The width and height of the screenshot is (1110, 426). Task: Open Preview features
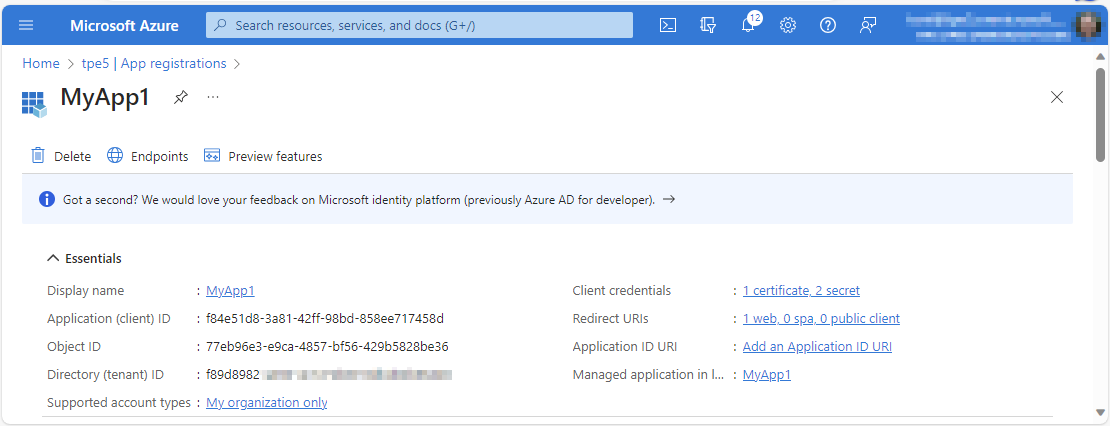pyautogui.click(x=263, y=156)
